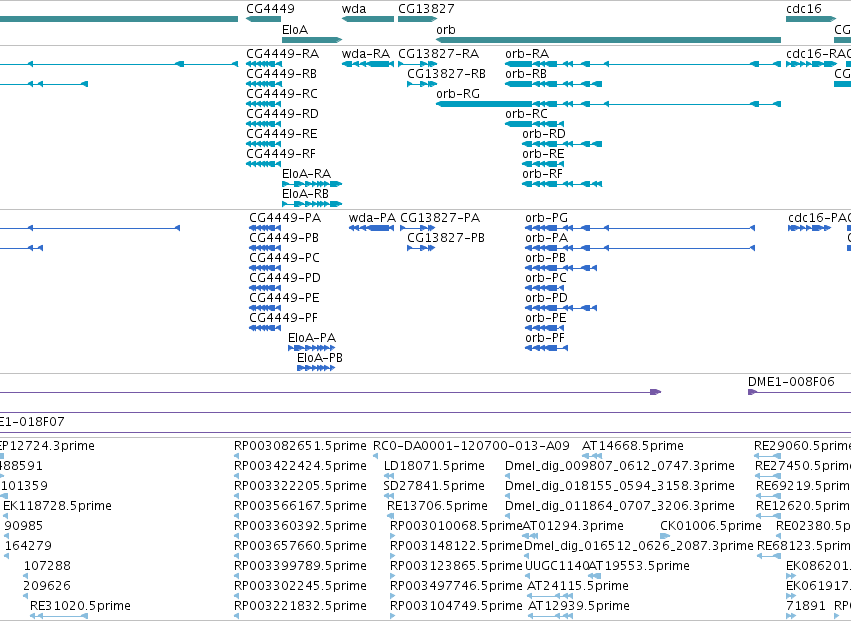The height and width of the screenshot is (621, 851).
Task: Click the orb-PF protein label
Action: tap(545, 339)
